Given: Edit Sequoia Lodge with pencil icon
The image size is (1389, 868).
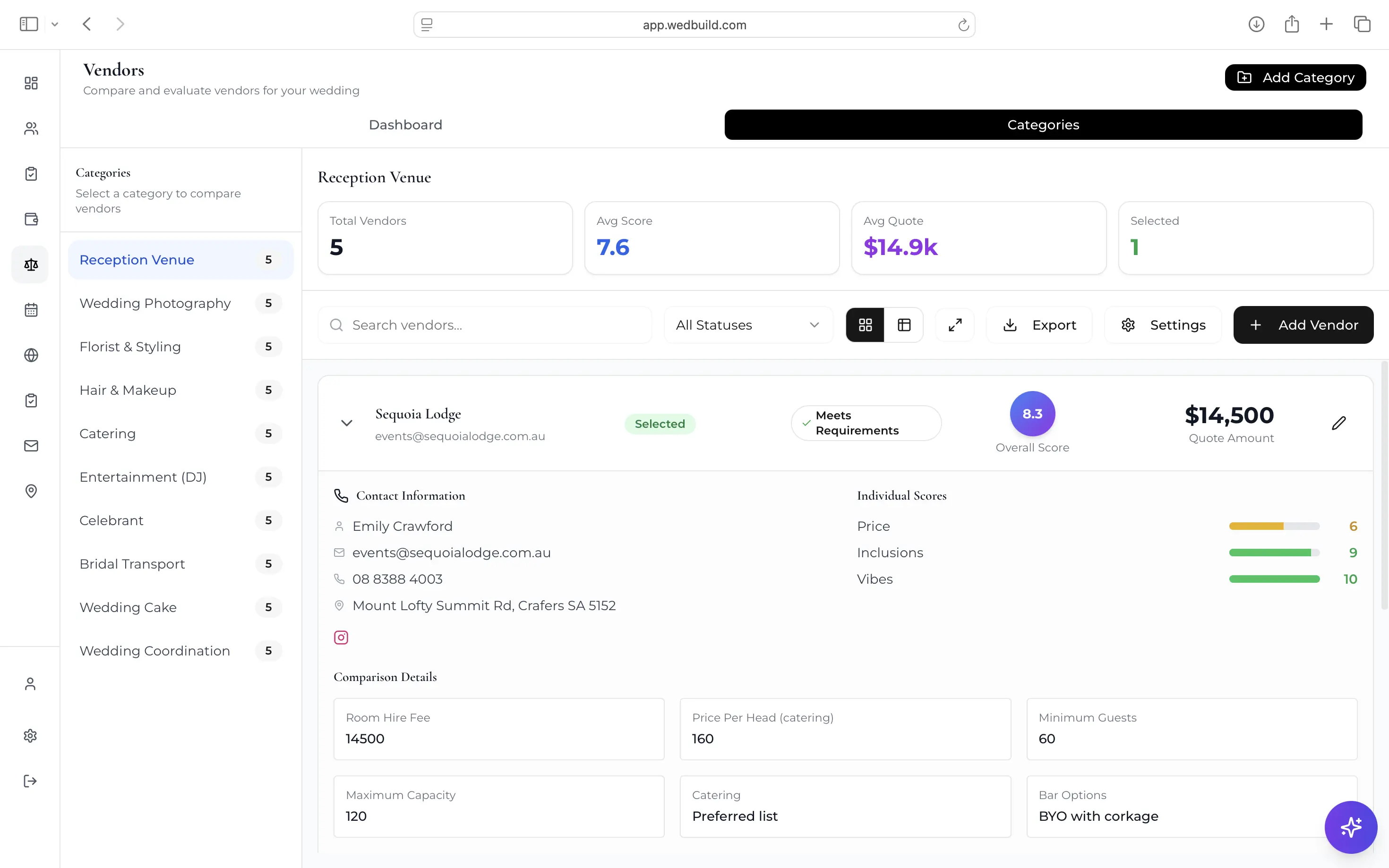Looking at the screenshot, I should point(1338,423).
